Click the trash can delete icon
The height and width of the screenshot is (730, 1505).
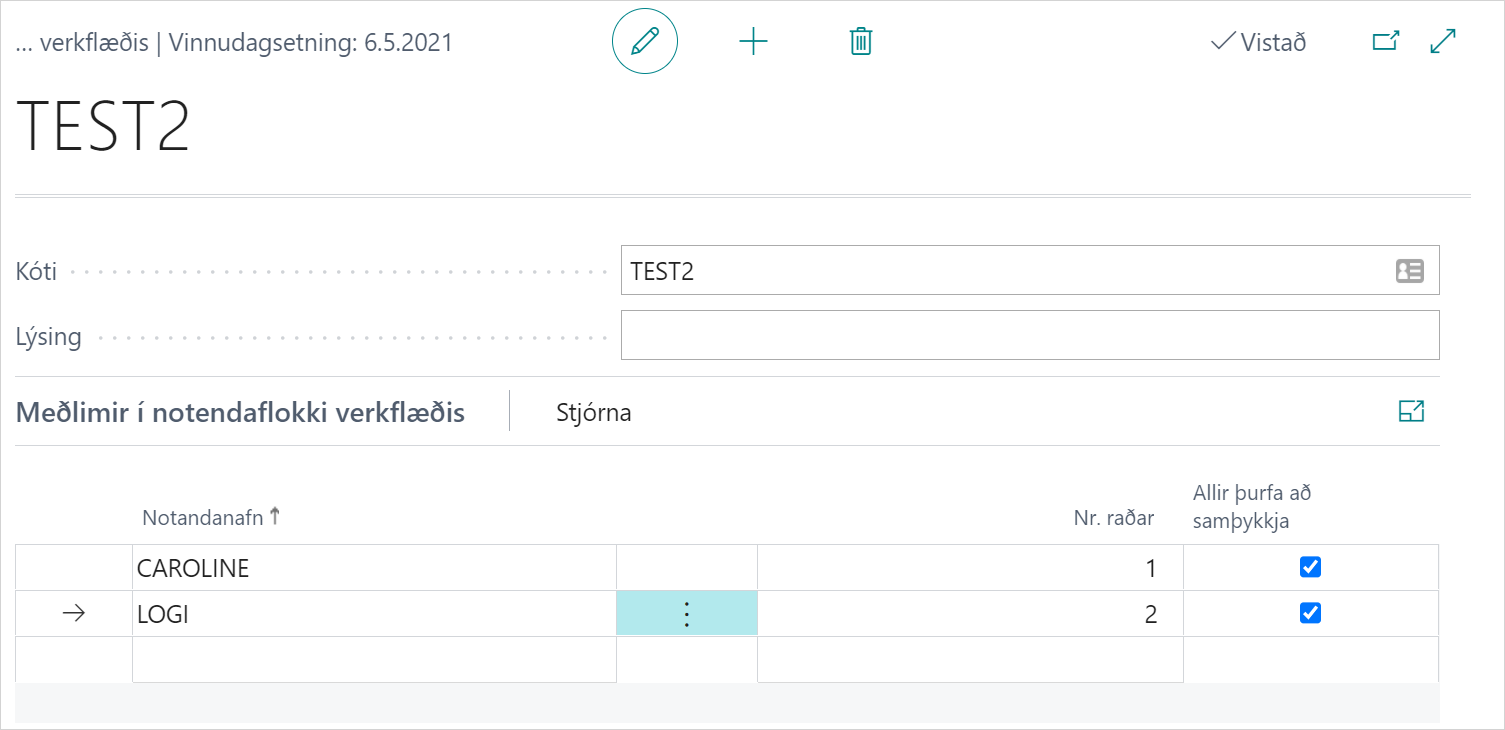(x=861, y=42)
